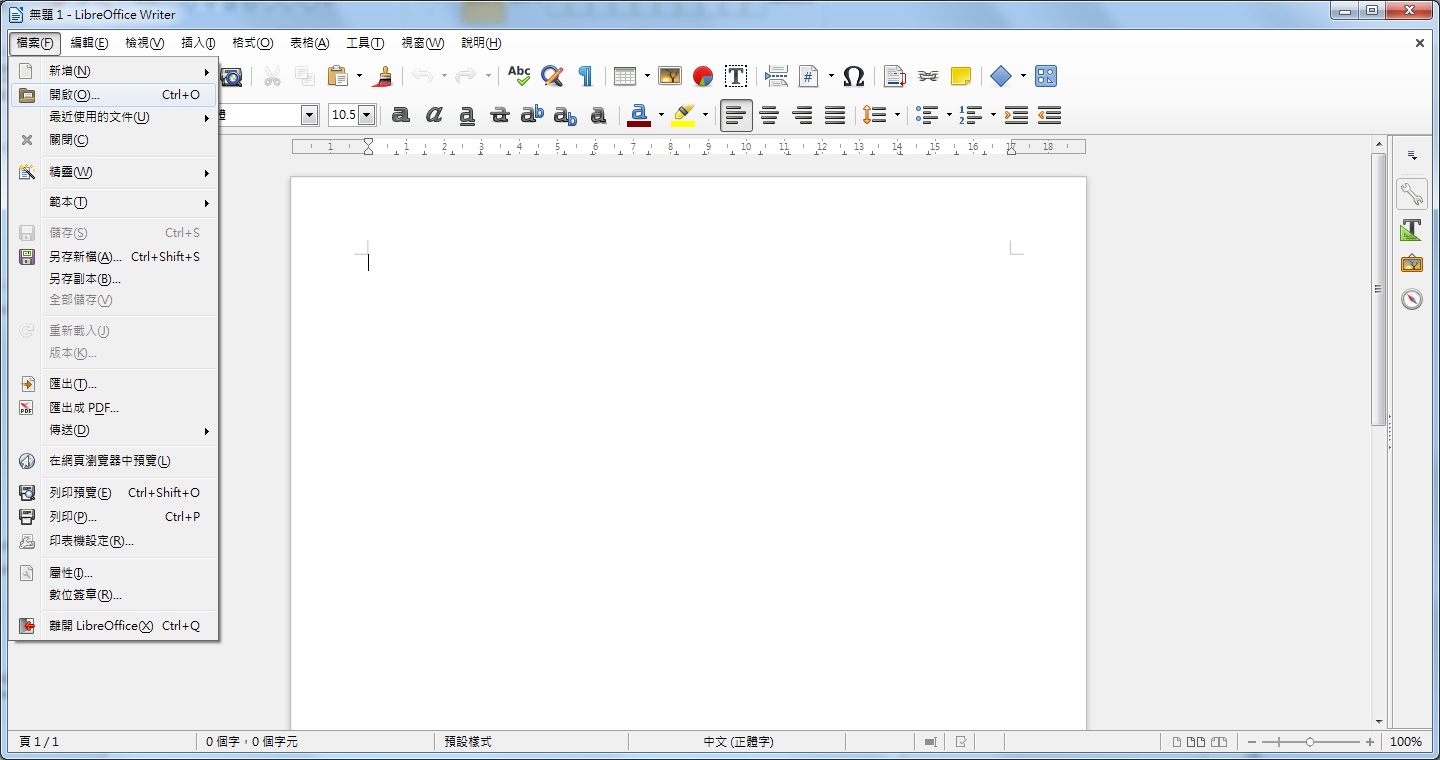
Task: Toggle formatting marks pilcrow button
Action: 585,76
